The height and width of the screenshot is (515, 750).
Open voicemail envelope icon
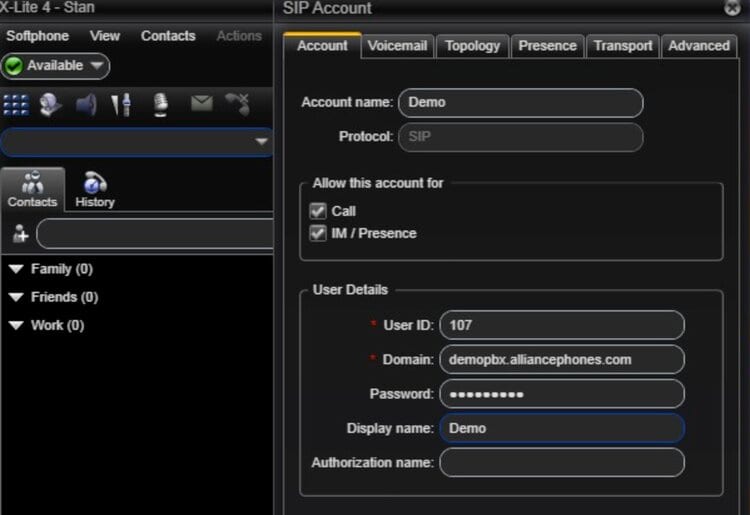[x=202, y=102]
